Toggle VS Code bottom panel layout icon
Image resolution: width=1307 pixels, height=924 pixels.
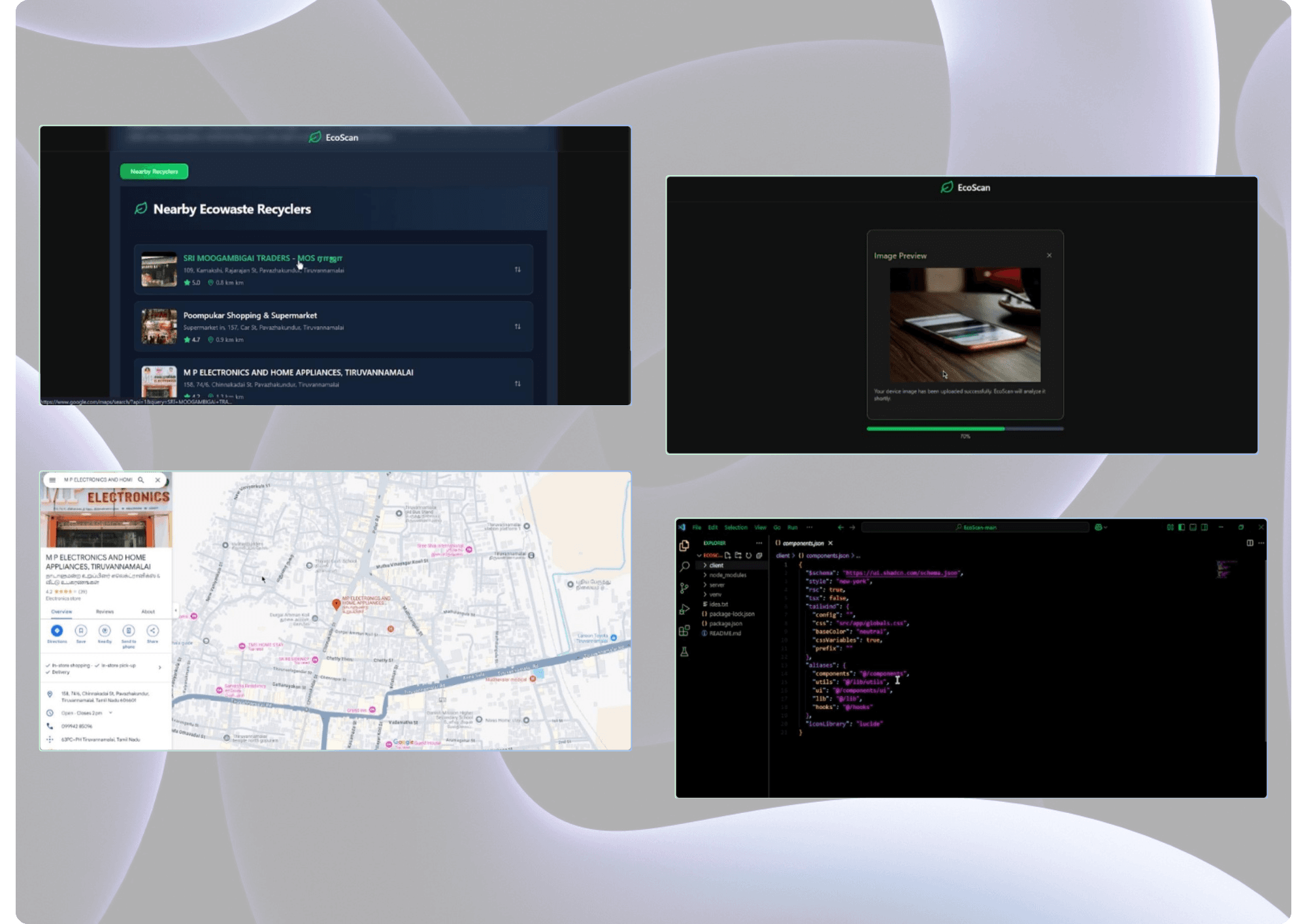pos(1193,527)
